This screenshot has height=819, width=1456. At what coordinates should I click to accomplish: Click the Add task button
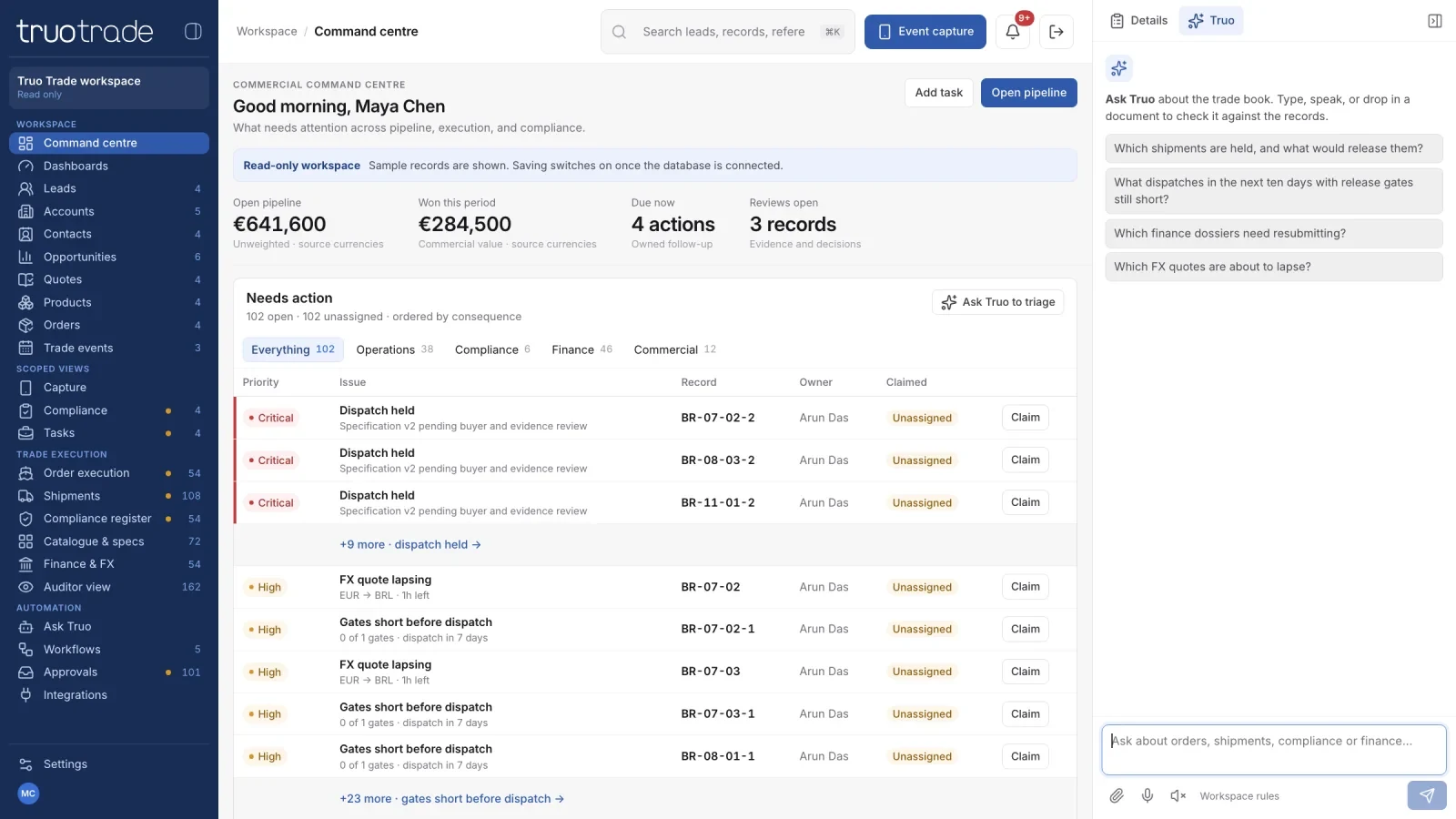(939, 93)
